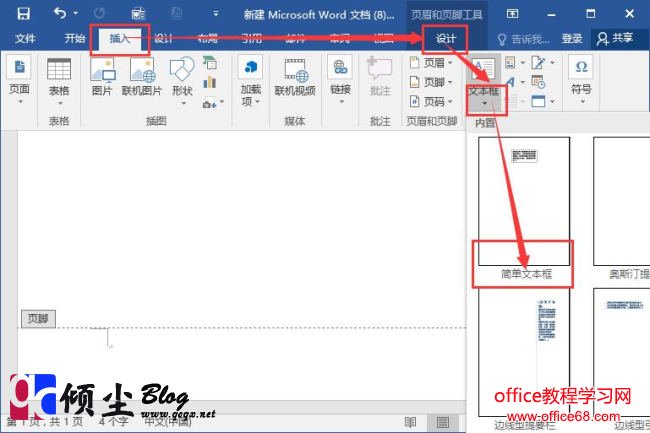
Task: Click the Undo arrow icon
Action: click(x=60, y=13)
